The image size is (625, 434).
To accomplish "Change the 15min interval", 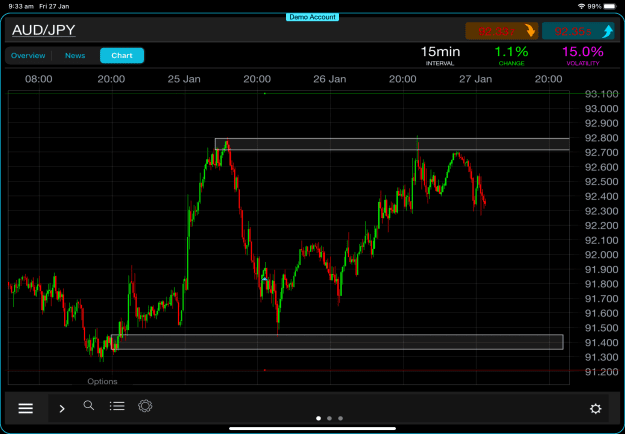I will (x=440, y=55).
